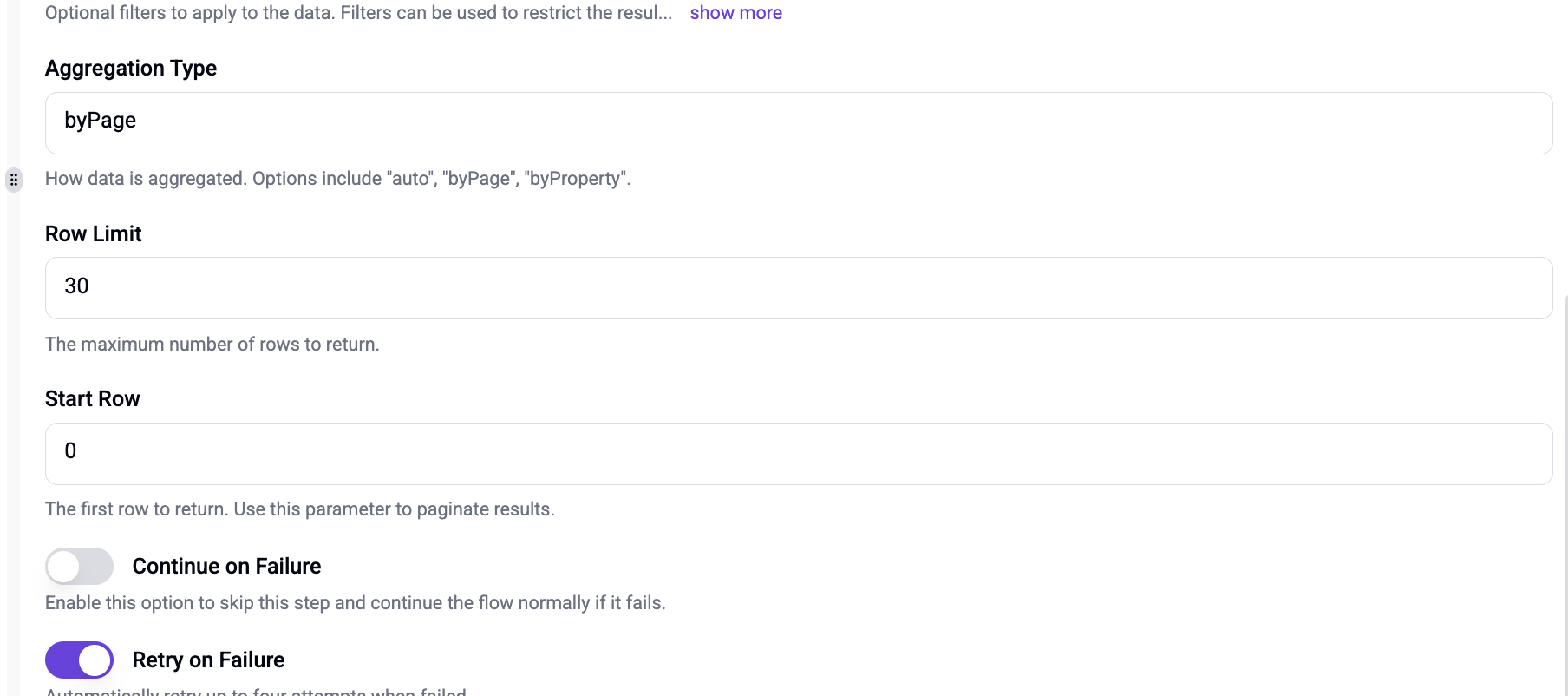Screen dimensions: 1568x696
Task: Click the Row Limit heading label
Action: coord(94,234)
